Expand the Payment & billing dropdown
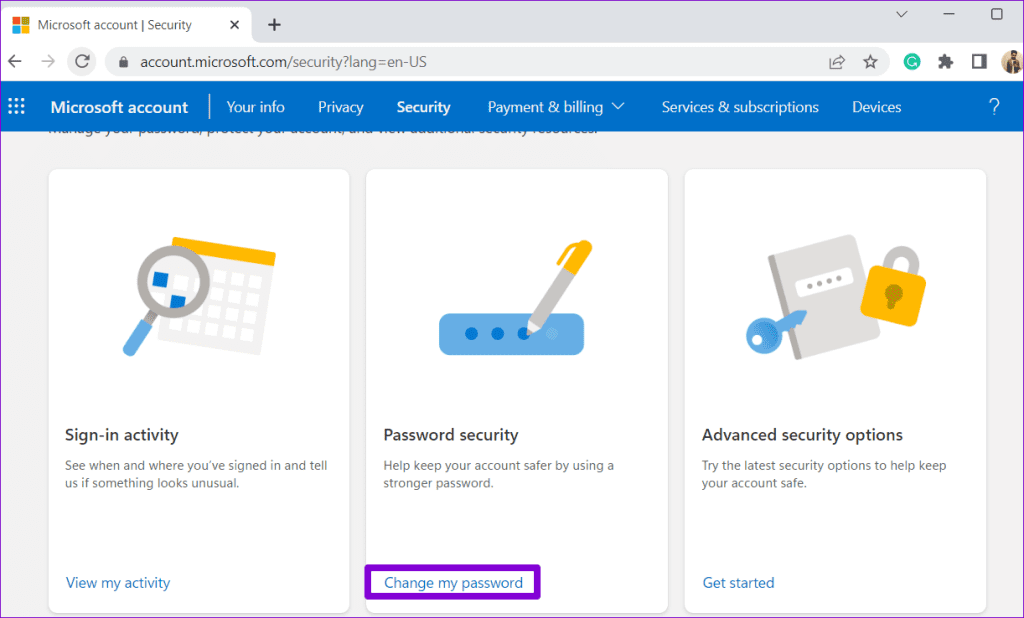Screen dimensions: 1024x618 (556, 107)
